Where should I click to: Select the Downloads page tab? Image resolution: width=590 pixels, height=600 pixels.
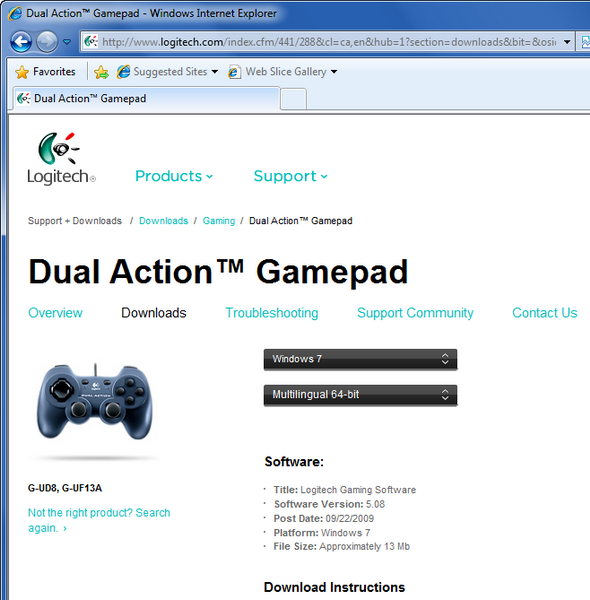153,313
